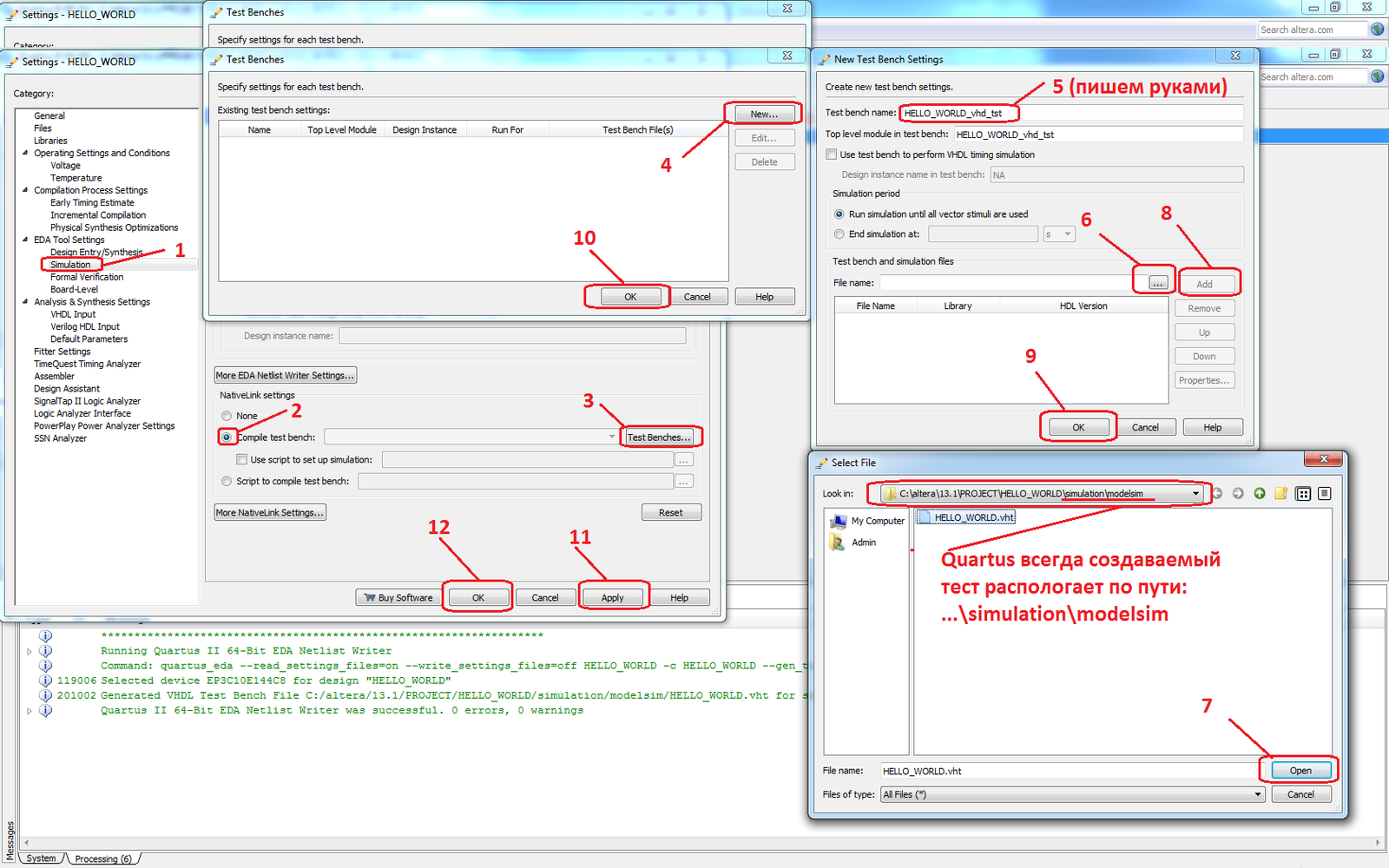Click New... in Test Benches dialog

(x=764, y=114)
